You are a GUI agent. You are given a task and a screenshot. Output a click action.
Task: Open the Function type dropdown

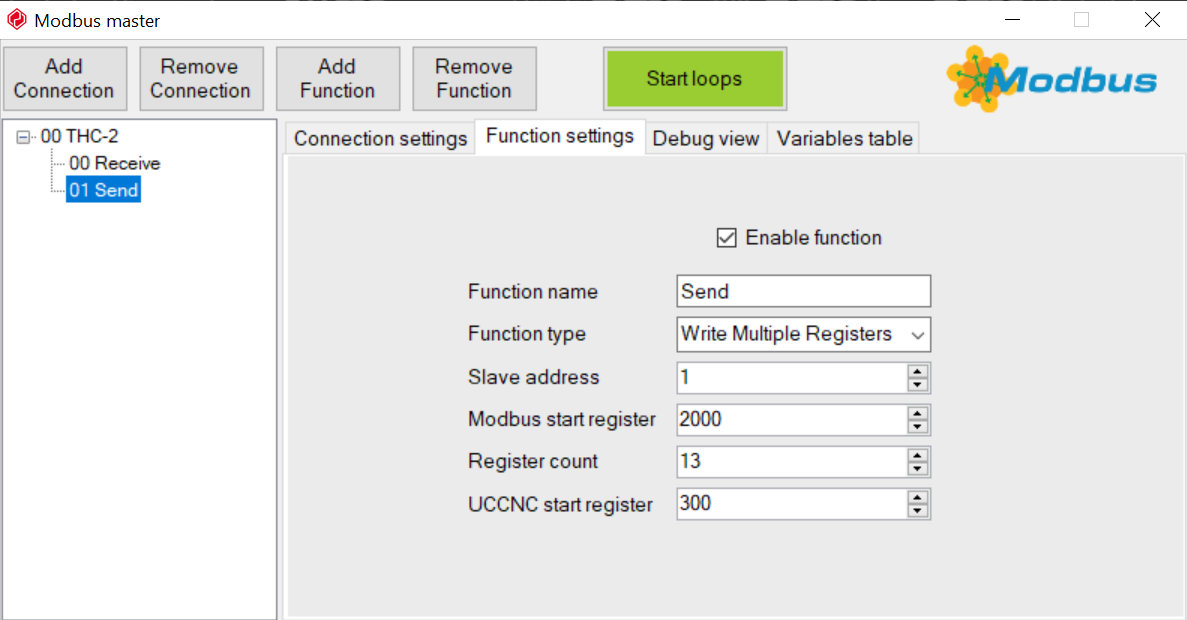pos(803,334)
